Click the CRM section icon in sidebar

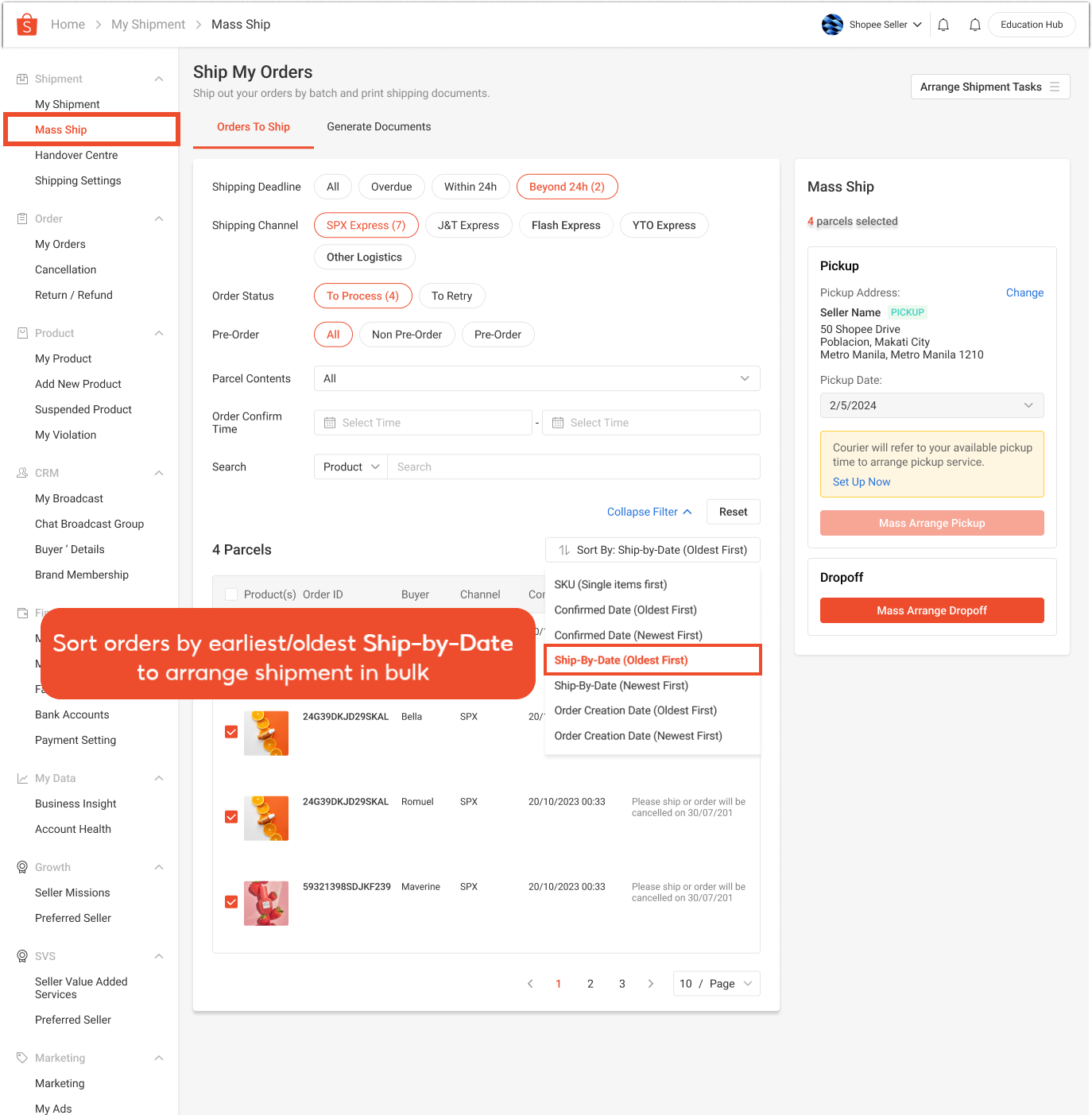(x=21, y=472)
